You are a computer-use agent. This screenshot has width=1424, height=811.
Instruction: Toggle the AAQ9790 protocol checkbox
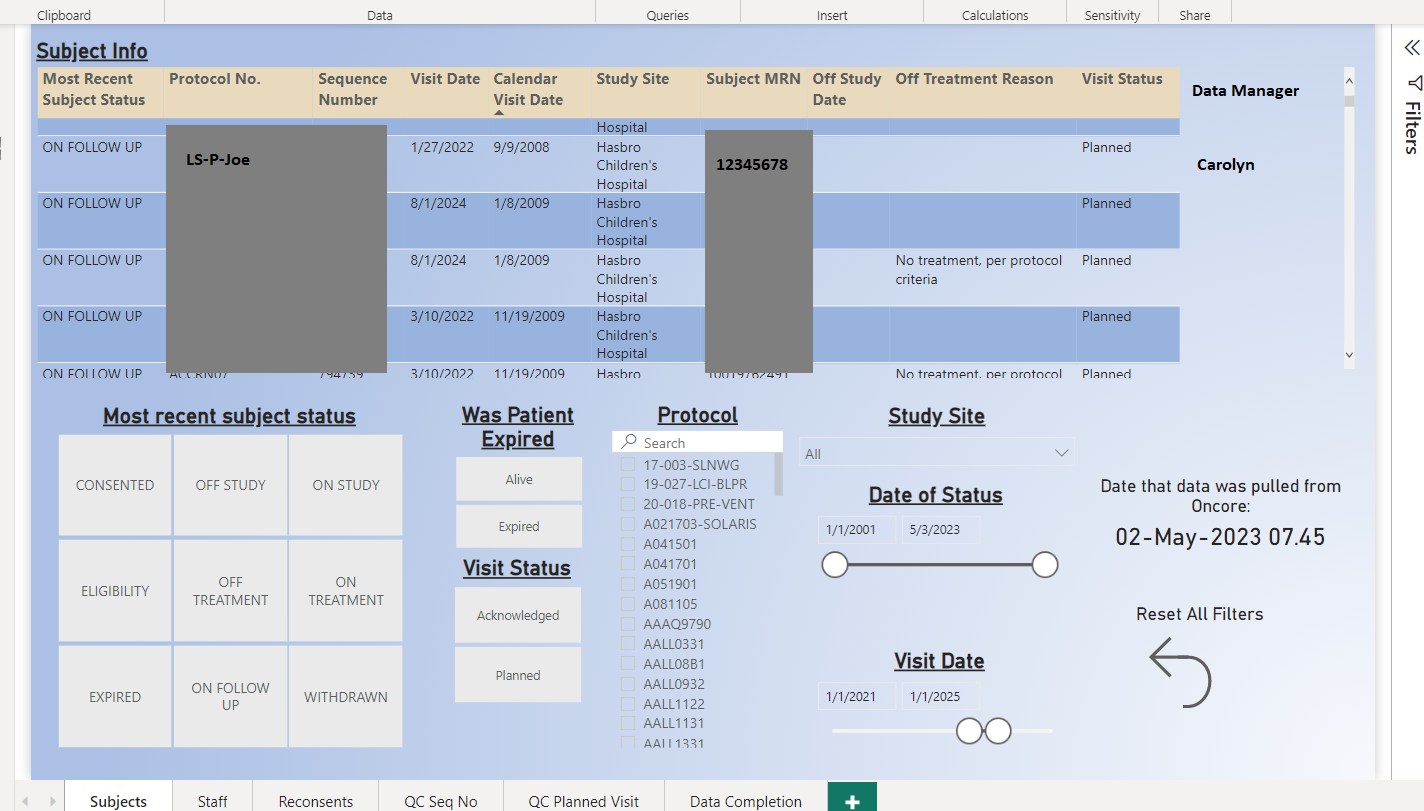click(x=627, y=624)
